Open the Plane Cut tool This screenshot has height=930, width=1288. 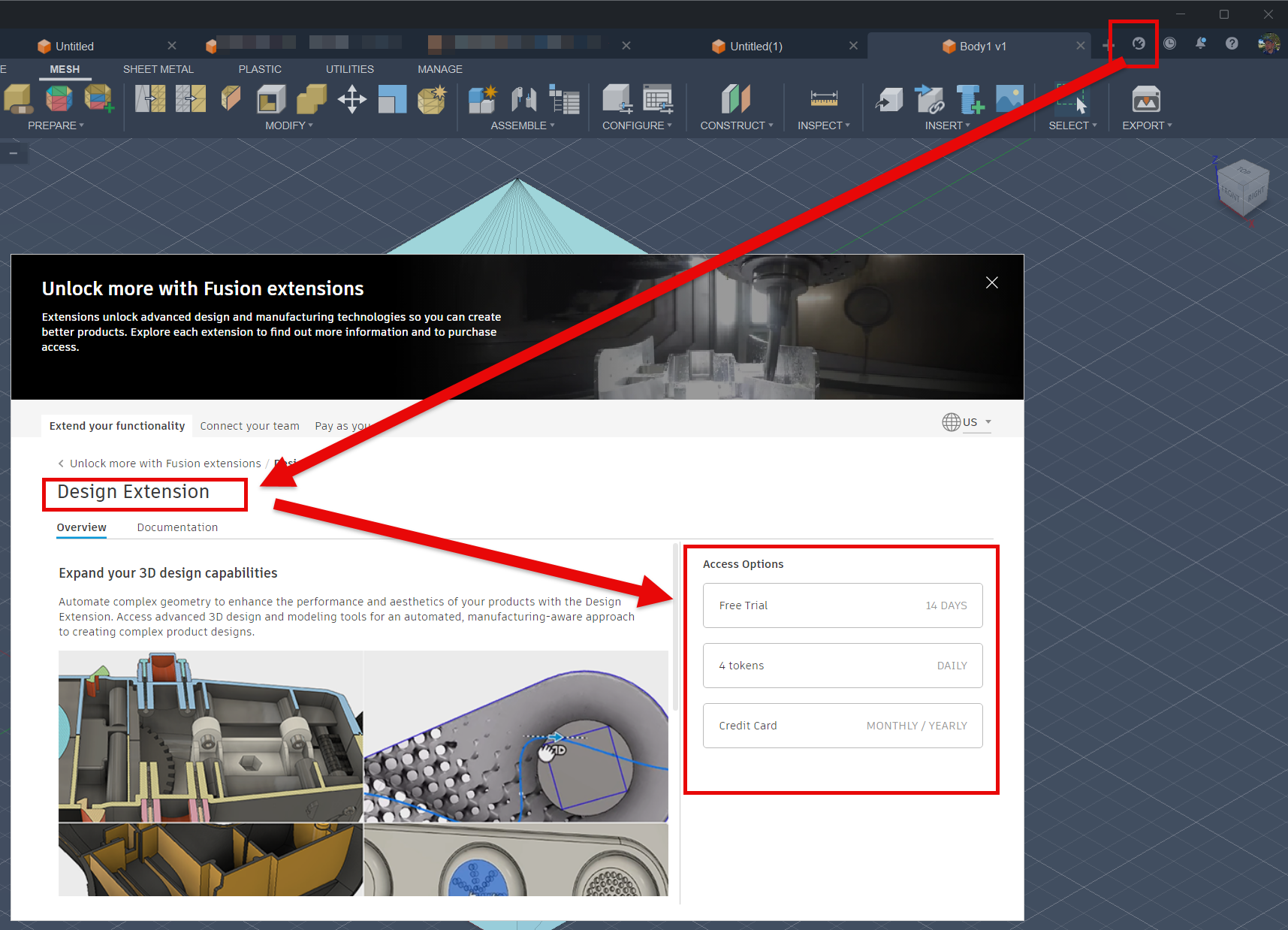pyautogui.click(x=231, y=98)
